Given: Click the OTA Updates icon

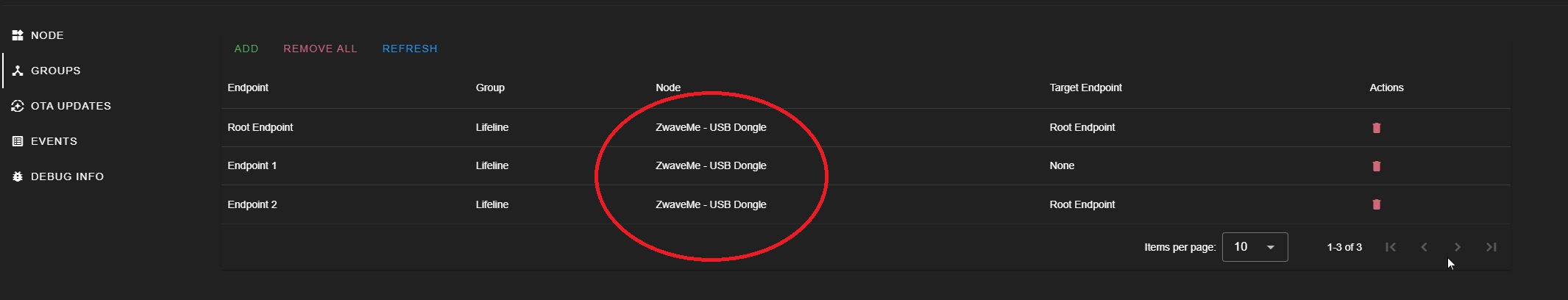Looking at the screenshot, I should click(18, 106).
